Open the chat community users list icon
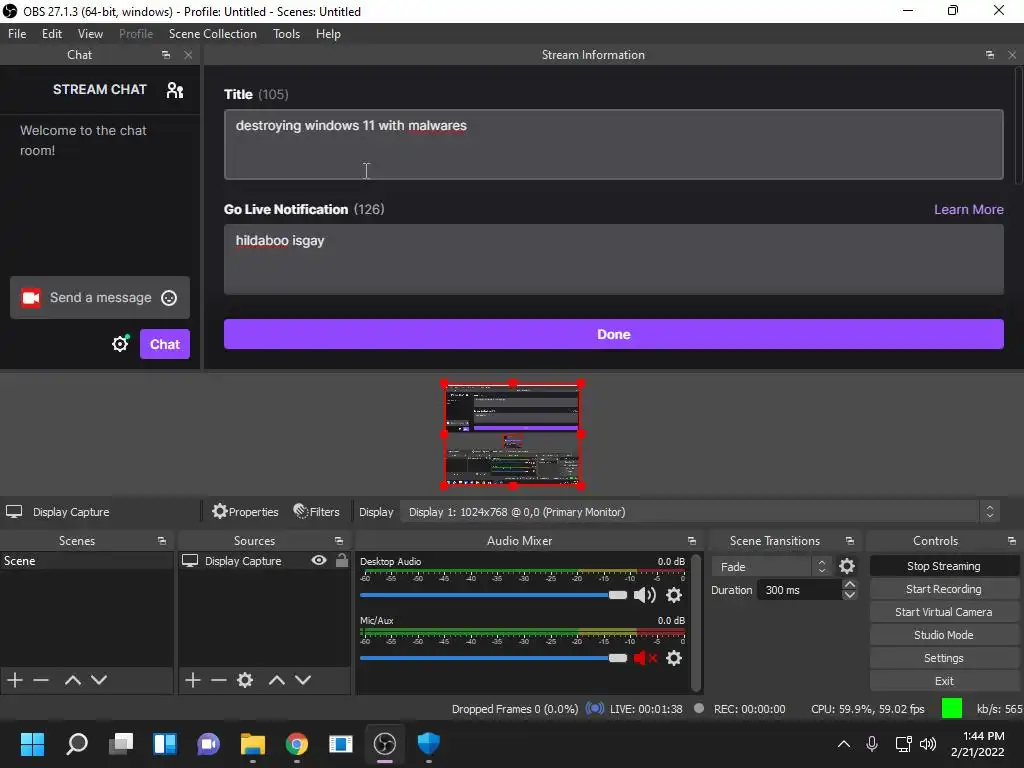 174,89
